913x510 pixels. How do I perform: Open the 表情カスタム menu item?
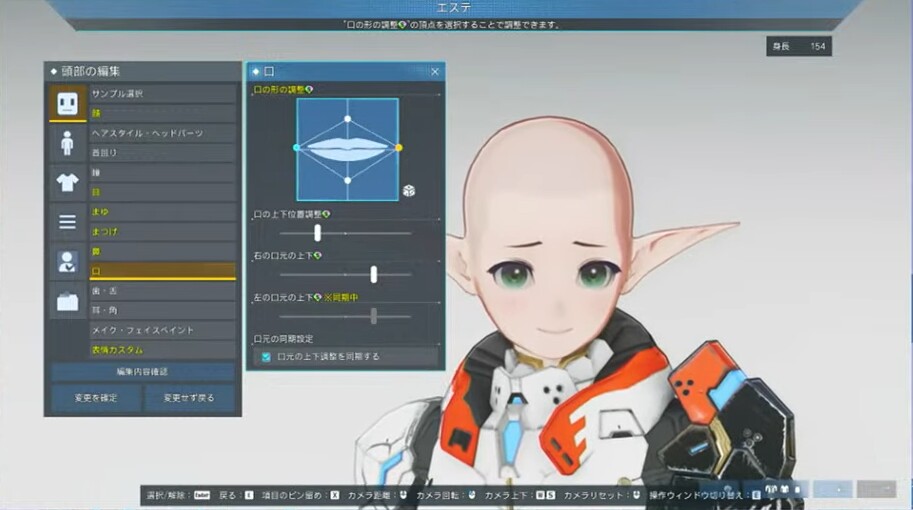tap(162, 350)
